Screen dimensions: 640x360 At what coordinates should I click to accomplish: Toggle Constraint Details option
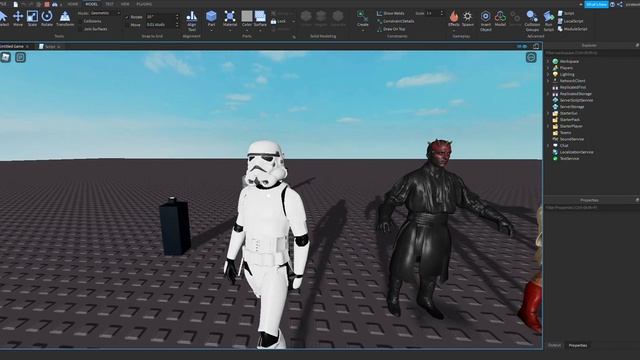[395, 21]
